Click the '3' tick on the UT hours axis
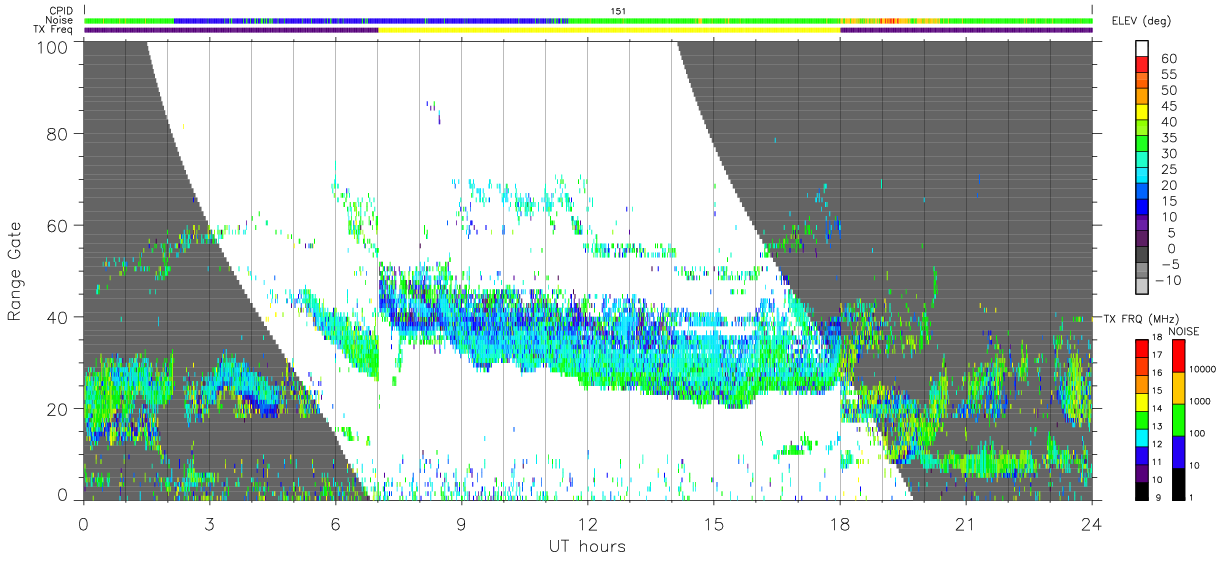The width and height of the screenshot is (1228, 567). pyautogui.click(x=209, y=524)
